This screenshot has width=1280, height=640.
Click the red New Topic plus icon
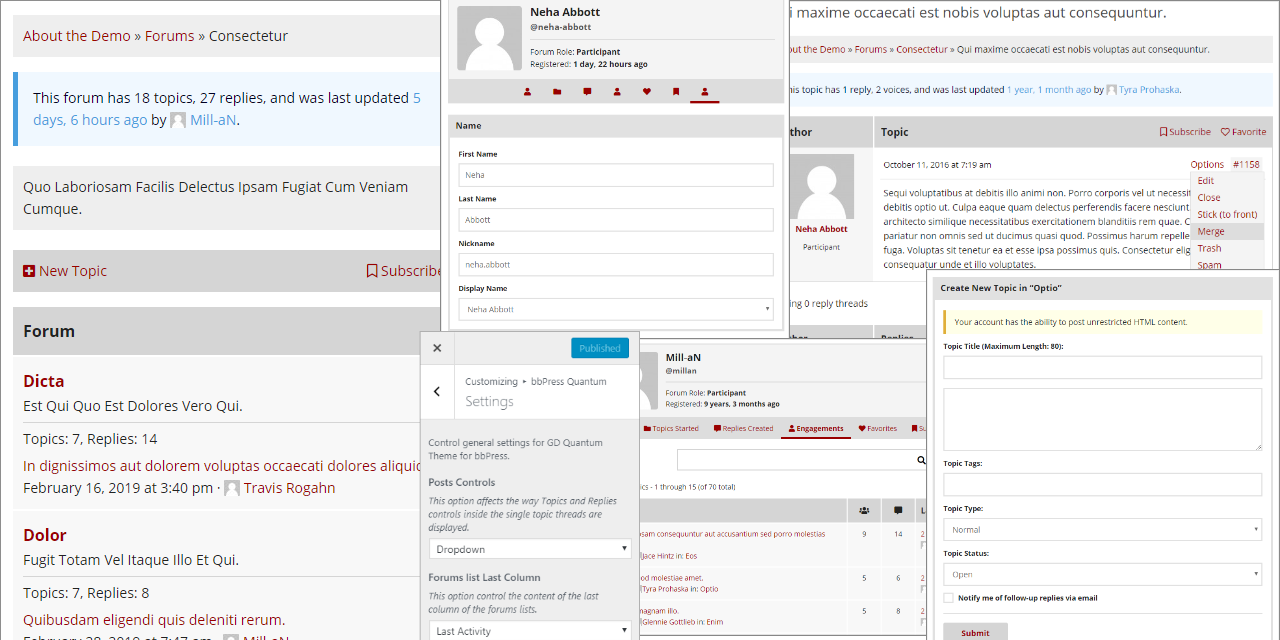[x=27, y=270]
